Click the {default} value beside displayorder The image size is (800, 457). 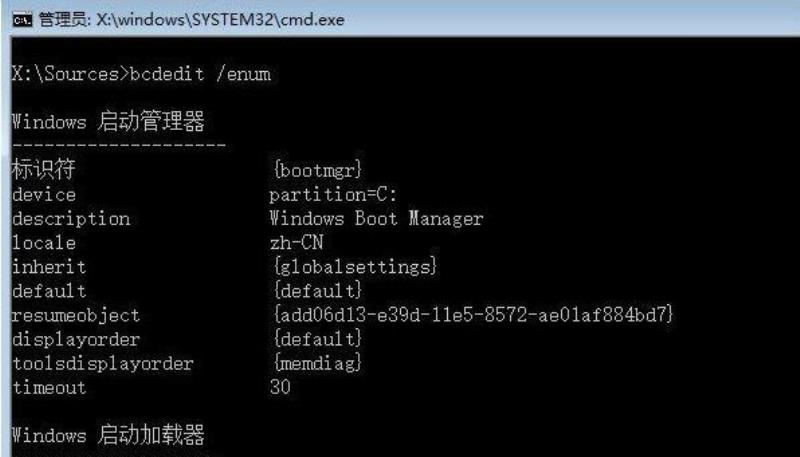click(x=317, y=339)
